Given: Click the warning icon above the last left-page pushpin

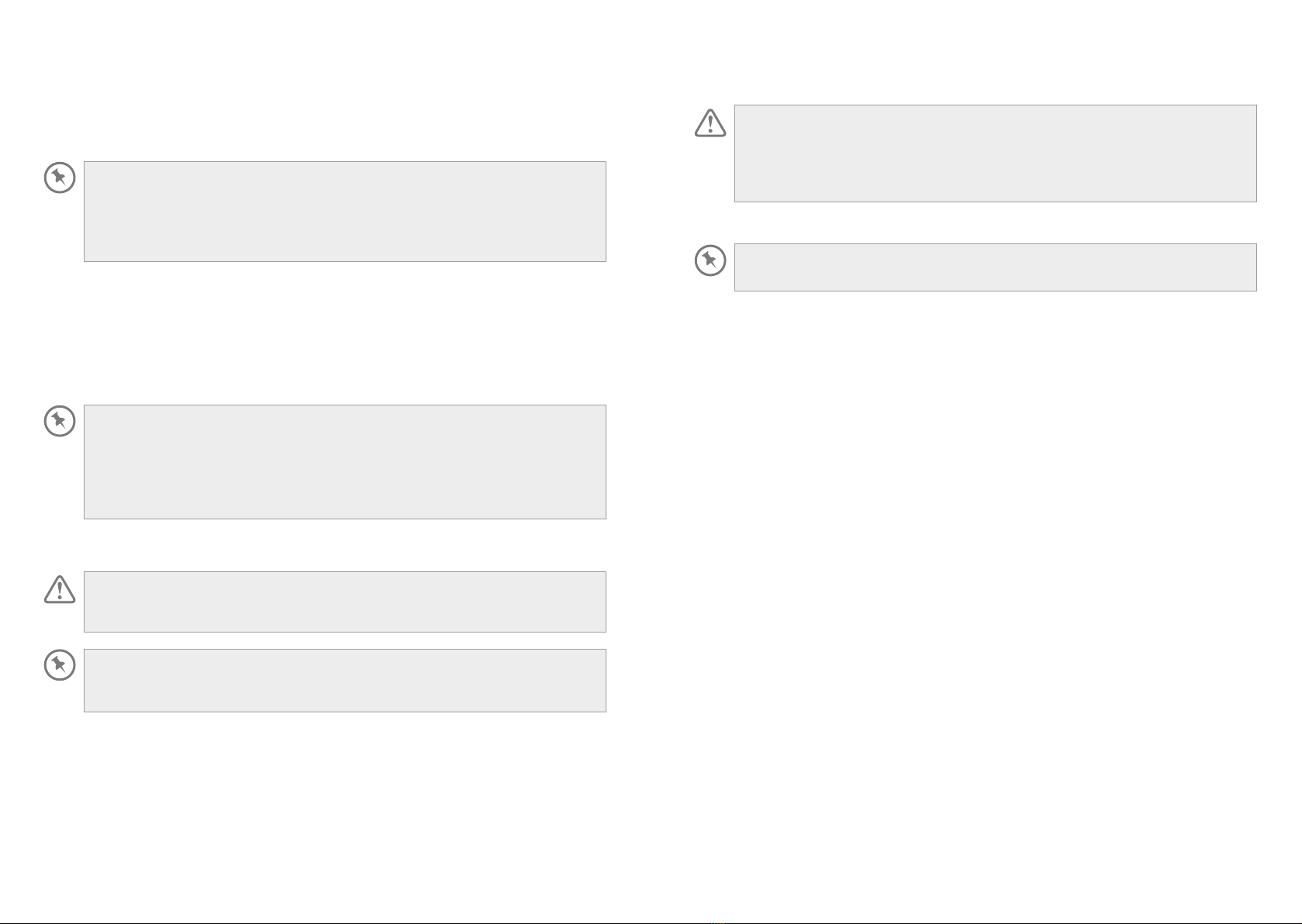Looking at the screenshot, I should click(x=60, y=590).
